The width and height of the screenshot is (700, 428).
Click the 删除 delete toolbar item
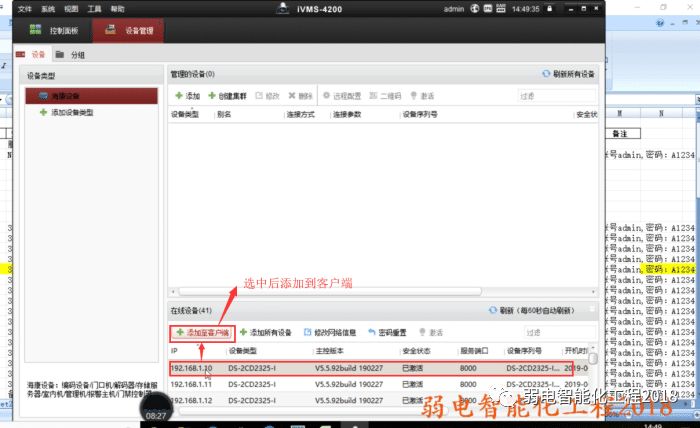[x=300, y=96]
